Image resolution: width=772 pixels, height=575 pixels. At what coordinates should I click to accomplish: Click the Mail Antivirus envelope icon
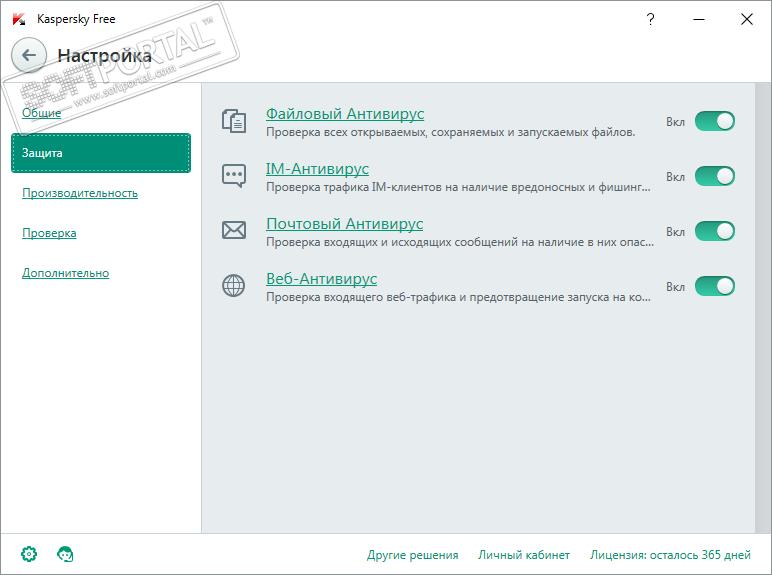point(234,230)
